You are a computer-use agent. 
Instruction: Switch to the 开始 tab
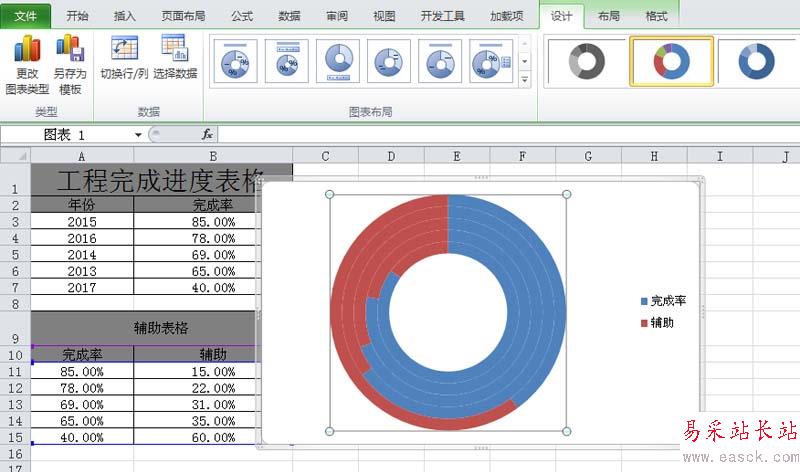click(78, 16)
